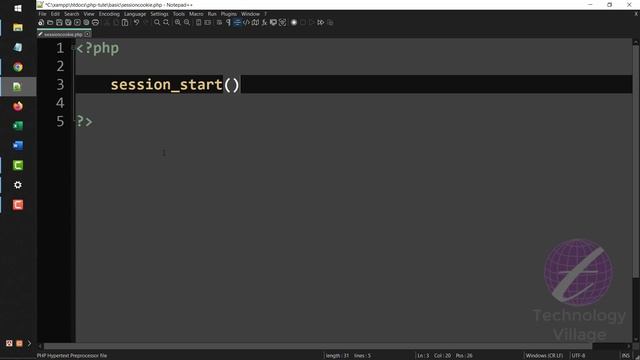This screenshot has height=360, width=640.
Task: Click the closing ?> tag
Action: coord(84,121)
